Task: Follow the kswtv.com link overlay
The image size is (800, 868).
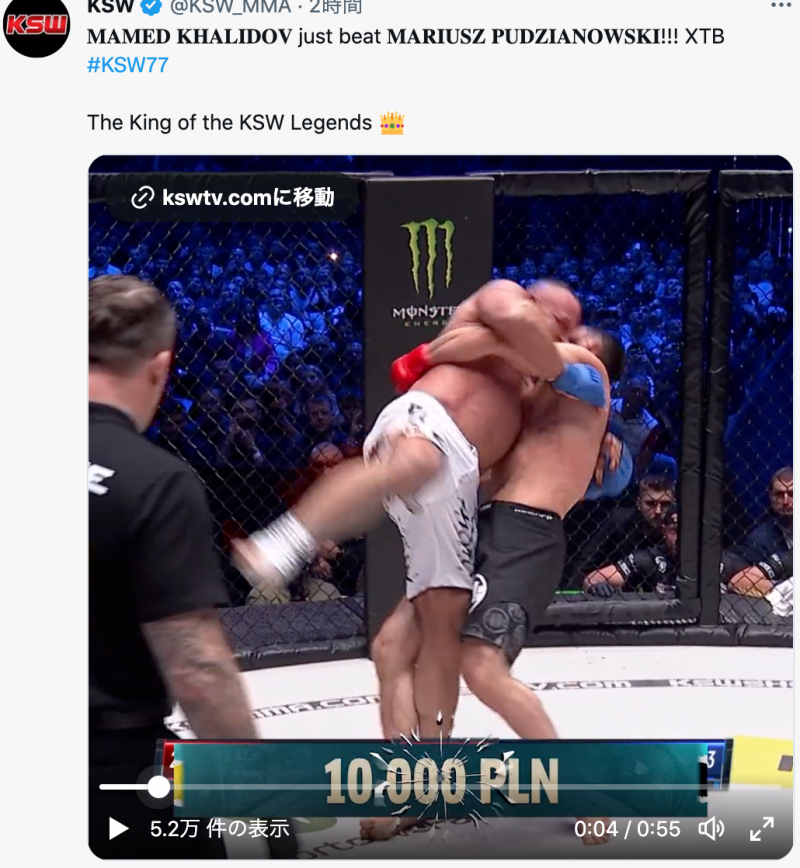Action: (233, 197)
